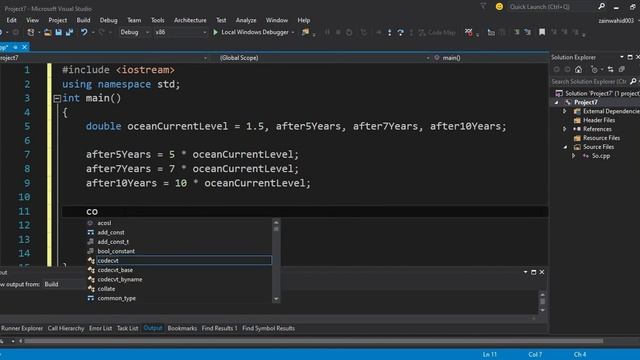Click the Sync with Active Document icon
640x360 pixels.
coord(610,70)
